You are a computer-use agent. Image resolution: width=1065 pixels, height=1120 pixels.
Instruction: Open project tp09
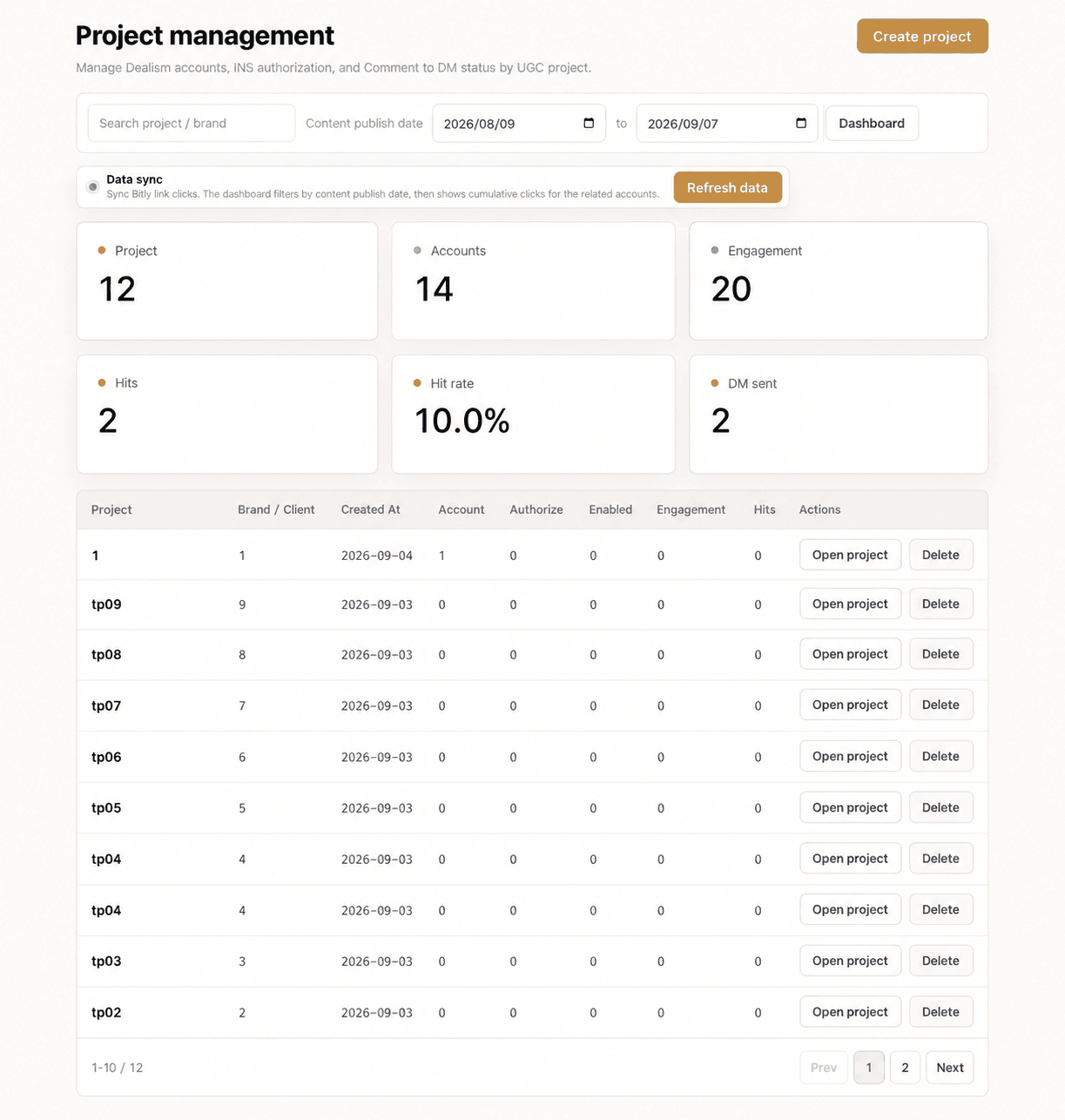(x=850, y=604)
